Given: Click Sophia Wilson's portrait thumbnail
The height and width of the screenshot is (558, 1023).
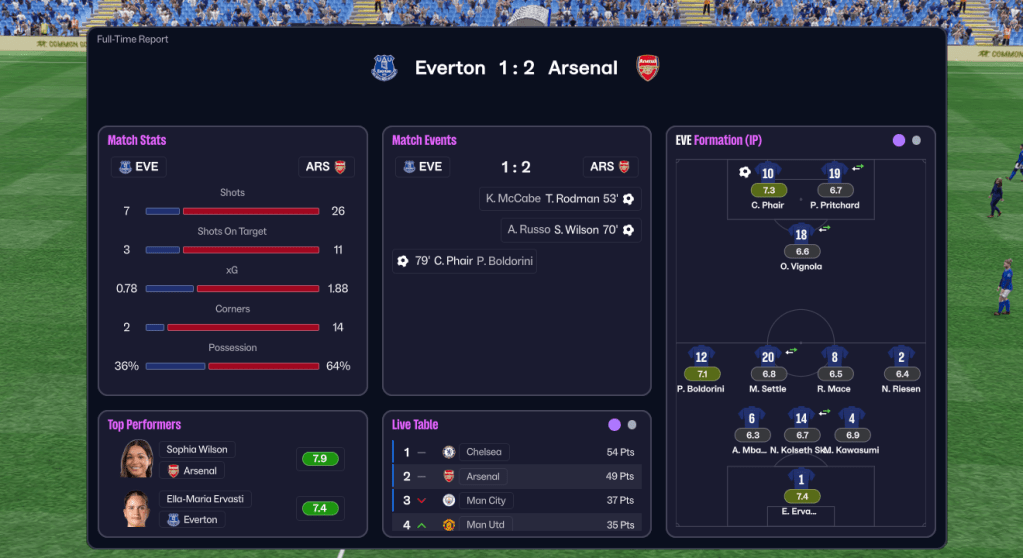Looking at the screenshot, I should [137, 459].
